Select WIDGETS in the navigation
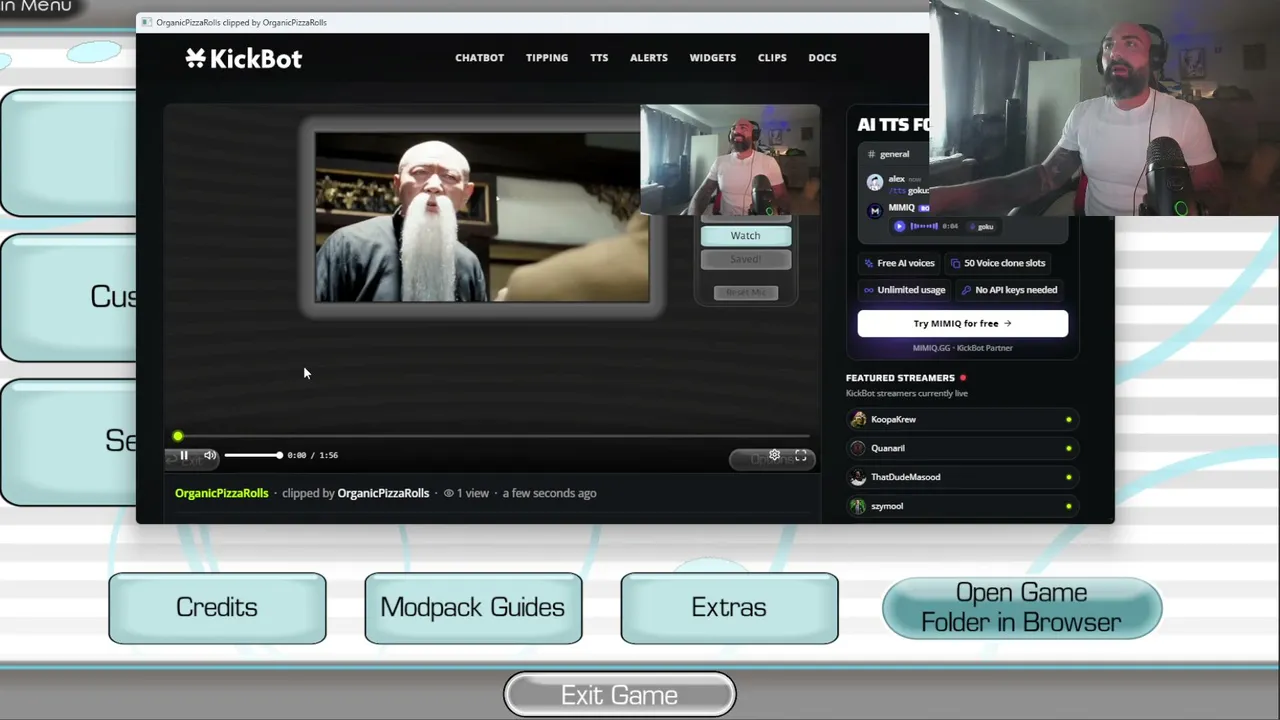1280x720 pixels. (x=713, y=57)
